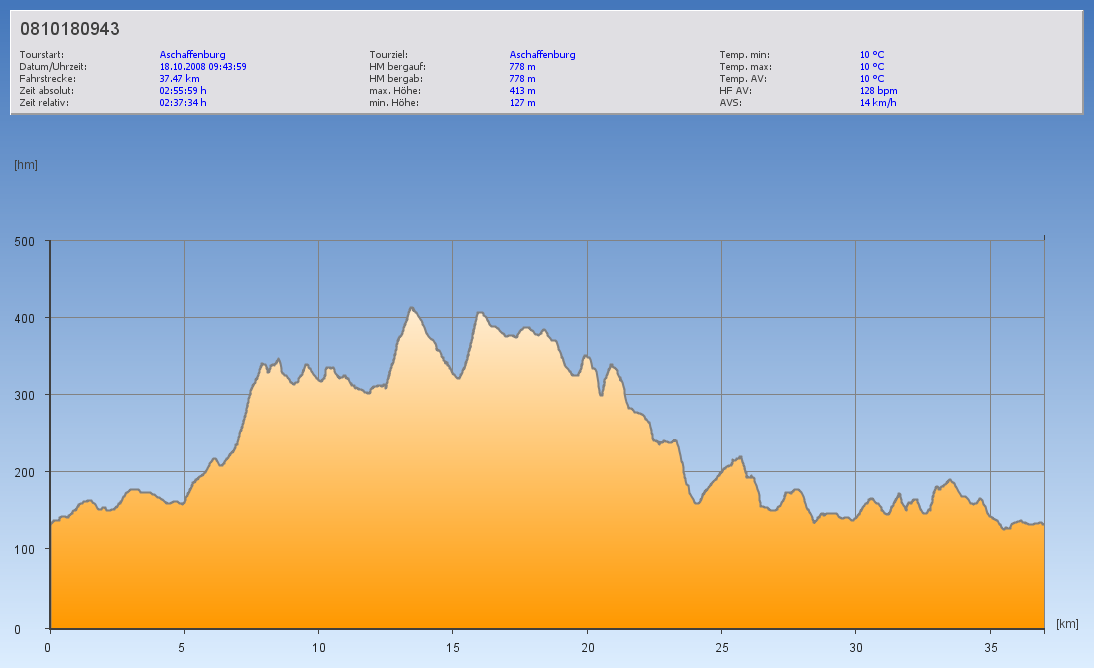Select the min. Höhe value 127 m
1094x668 pixels.
[x=522, y=103]
